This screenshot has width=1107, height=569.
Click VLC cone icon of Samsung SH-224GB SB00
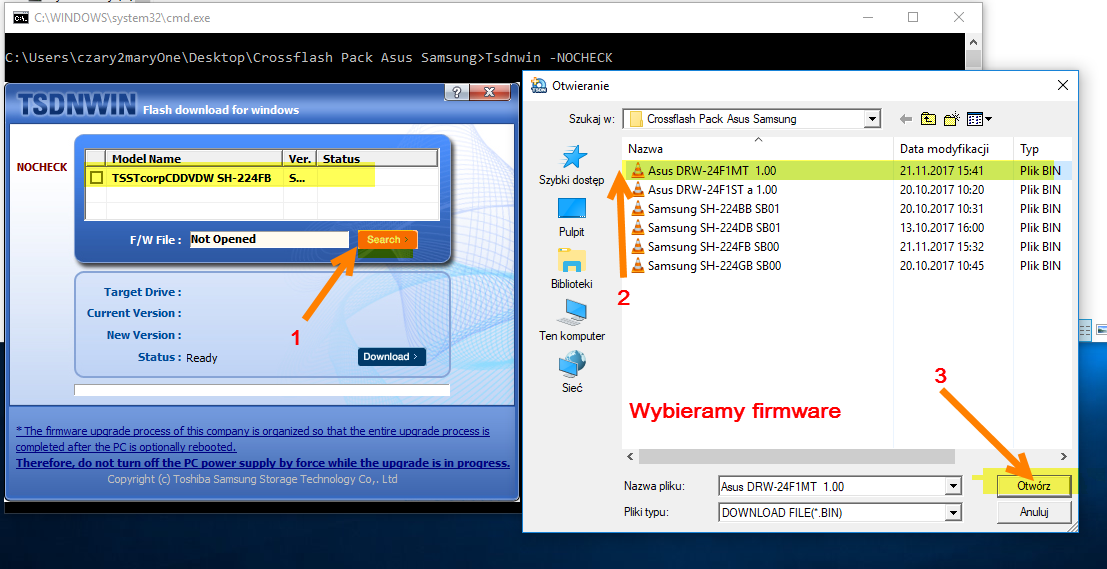coord(638,265)
